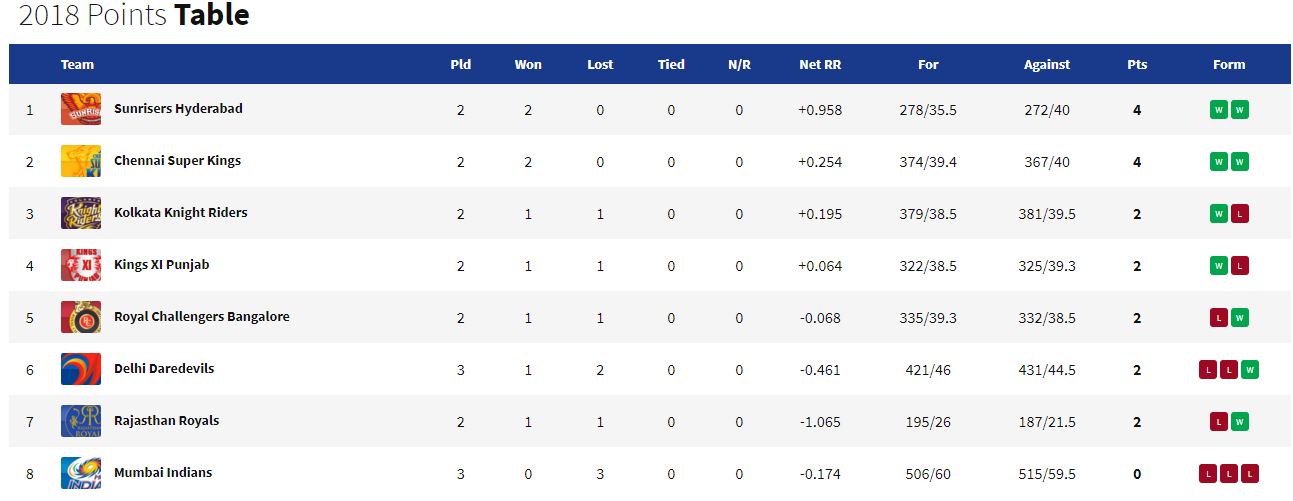The image size is (1293, 501).
Task: Sort by the Net RR column header
Action: [x=820, y=64]
